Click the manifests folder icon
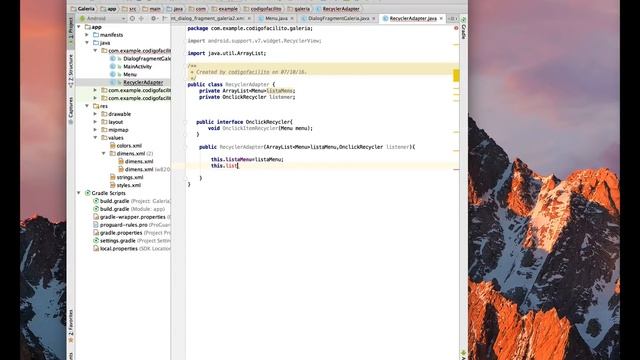 click(x=96, y=35)
